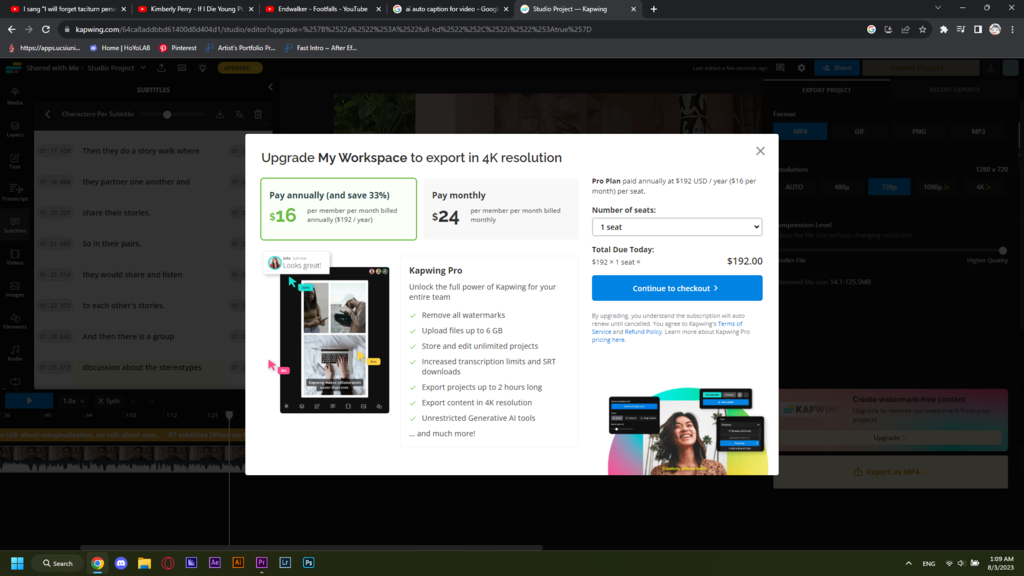Click lightbulb icon in editor header
This screenshot has width=1024, height=576.
[x=202, y=68]
